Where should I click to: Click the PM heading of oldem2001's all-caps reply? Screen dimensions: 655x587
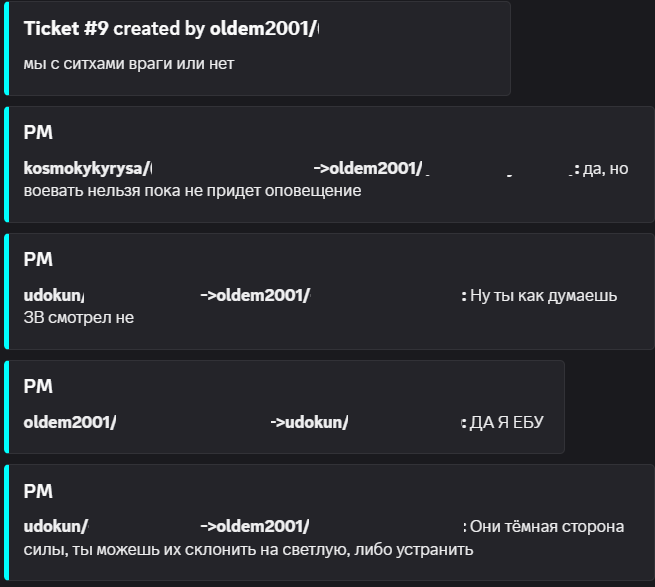coord(37,386)
